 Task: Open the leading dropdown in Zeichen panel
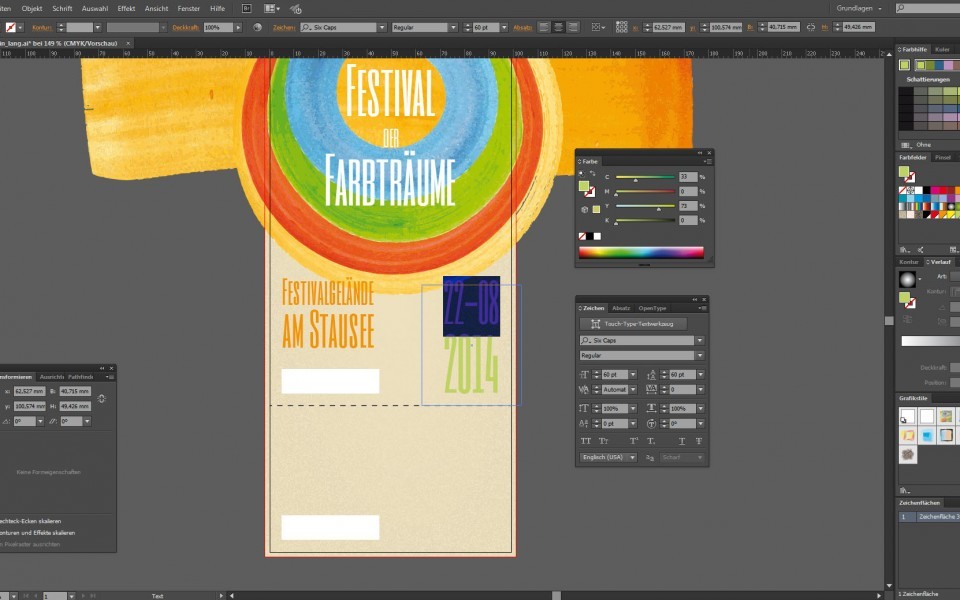(x=700, y=375)
